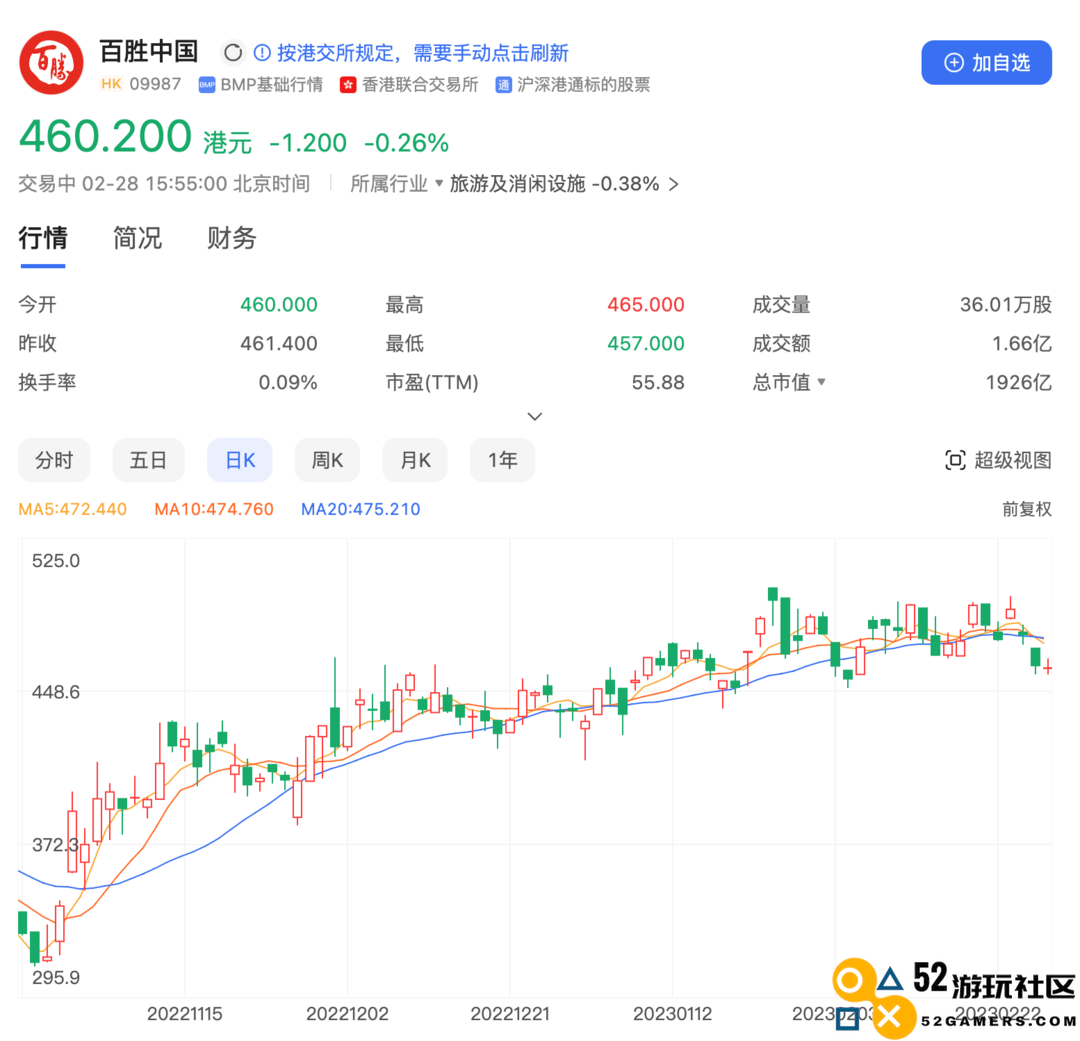Select the 1年 chart period

[502, 460]
